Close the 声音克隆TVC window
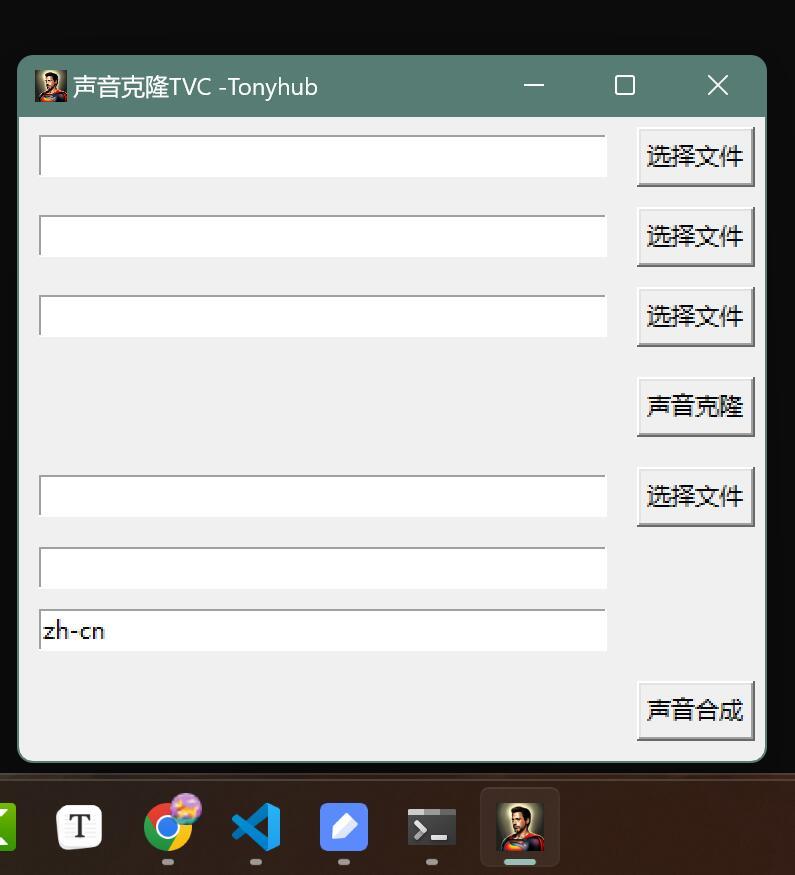Viewport: 795px width, 875px height. point(717,86)
